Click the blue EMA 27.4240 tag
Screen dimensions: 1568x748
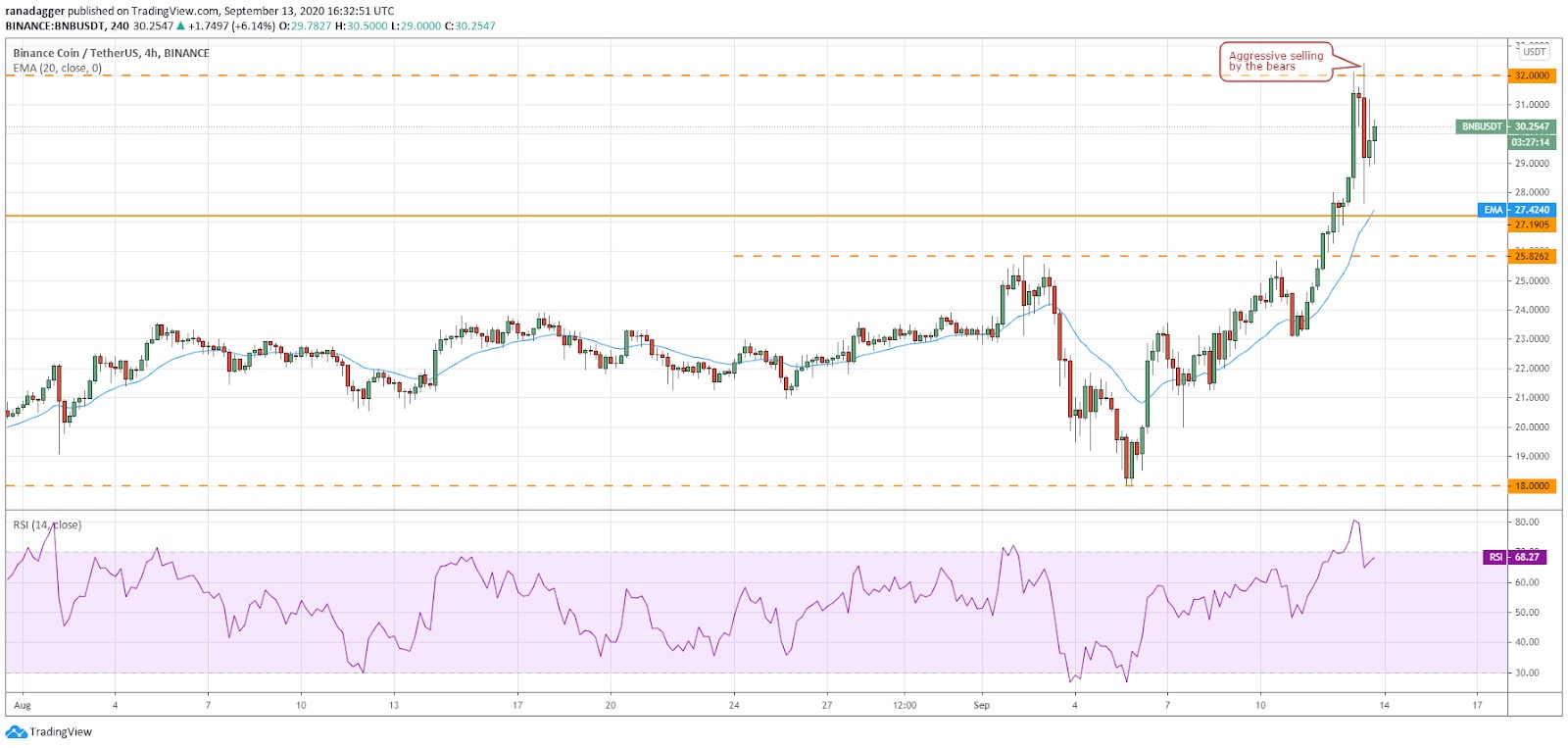[1516, 210]
